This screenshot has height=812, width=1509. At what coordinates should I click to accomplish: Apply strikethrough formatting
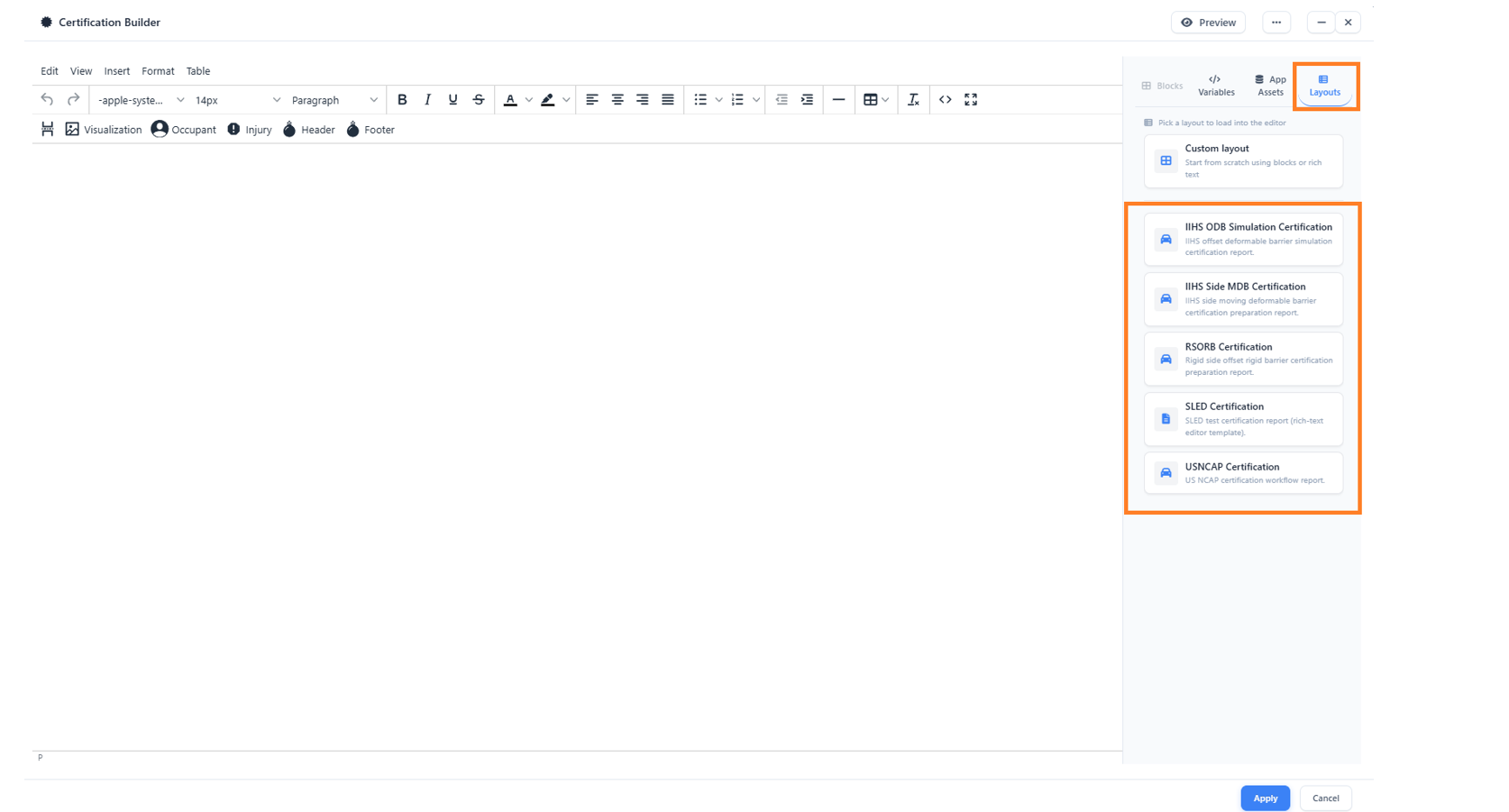(x=479, y=100)
